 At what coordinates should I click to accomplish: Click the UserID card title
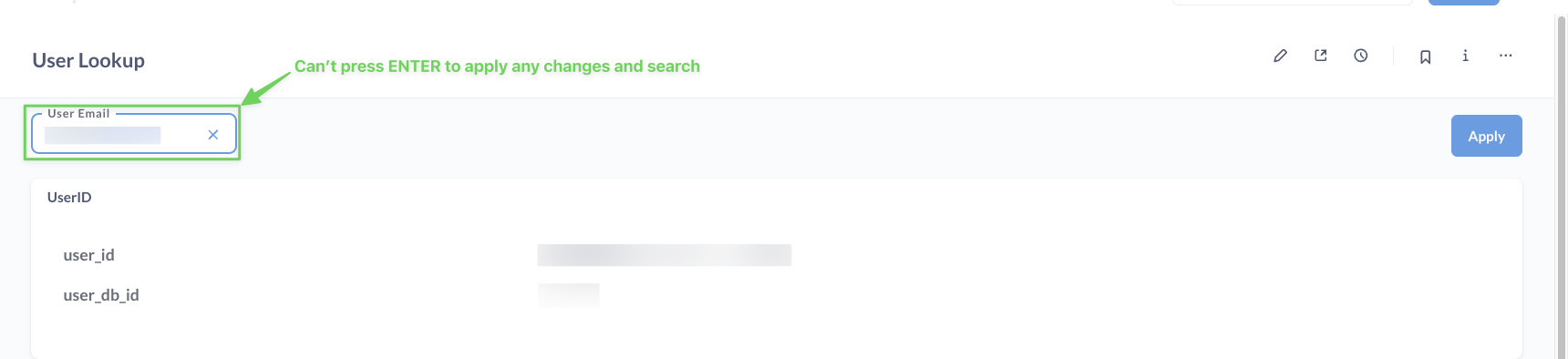pos(69,197)
